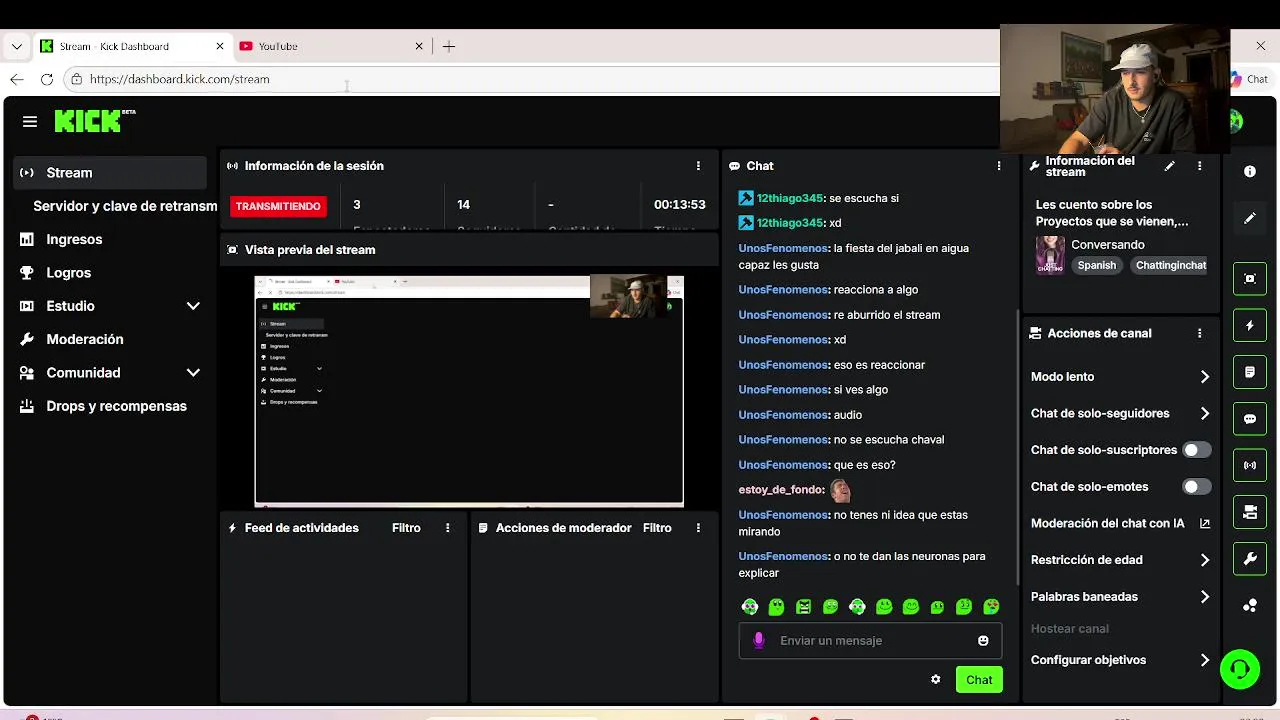Image resolution: width=1280 pixels, height=720 pixels.
Task: Insert the heart-eyes drooling green emote
Action: [991, 606]
